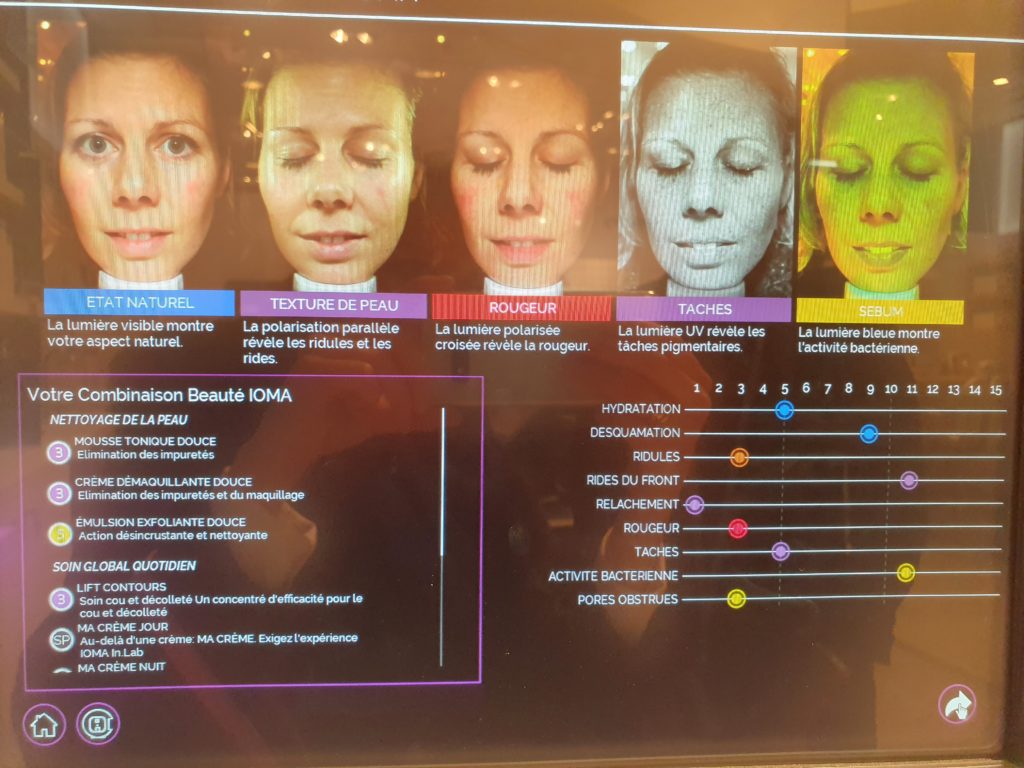Click the Activite Bacterienne slider marker
The width and height of the screenshot is (1024, 768).
tap(905, 573)
